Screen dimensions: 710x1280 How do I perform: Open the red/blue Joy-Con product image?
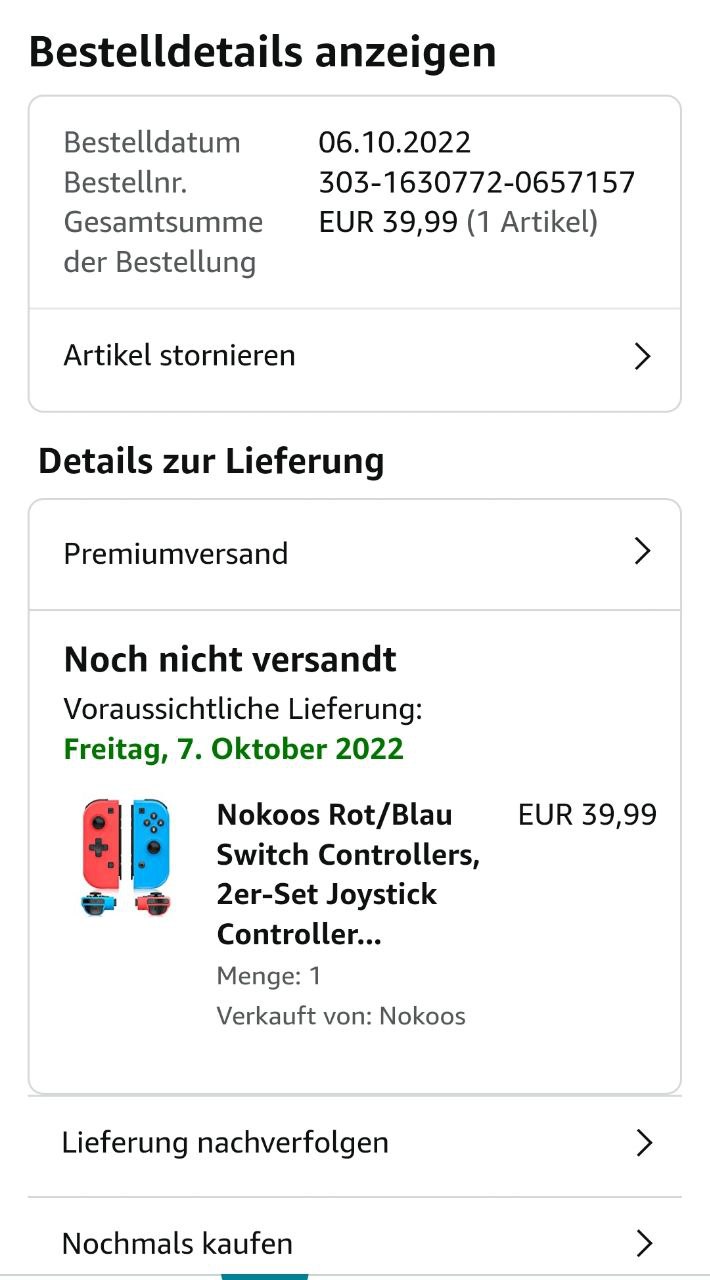coord(126,857)
